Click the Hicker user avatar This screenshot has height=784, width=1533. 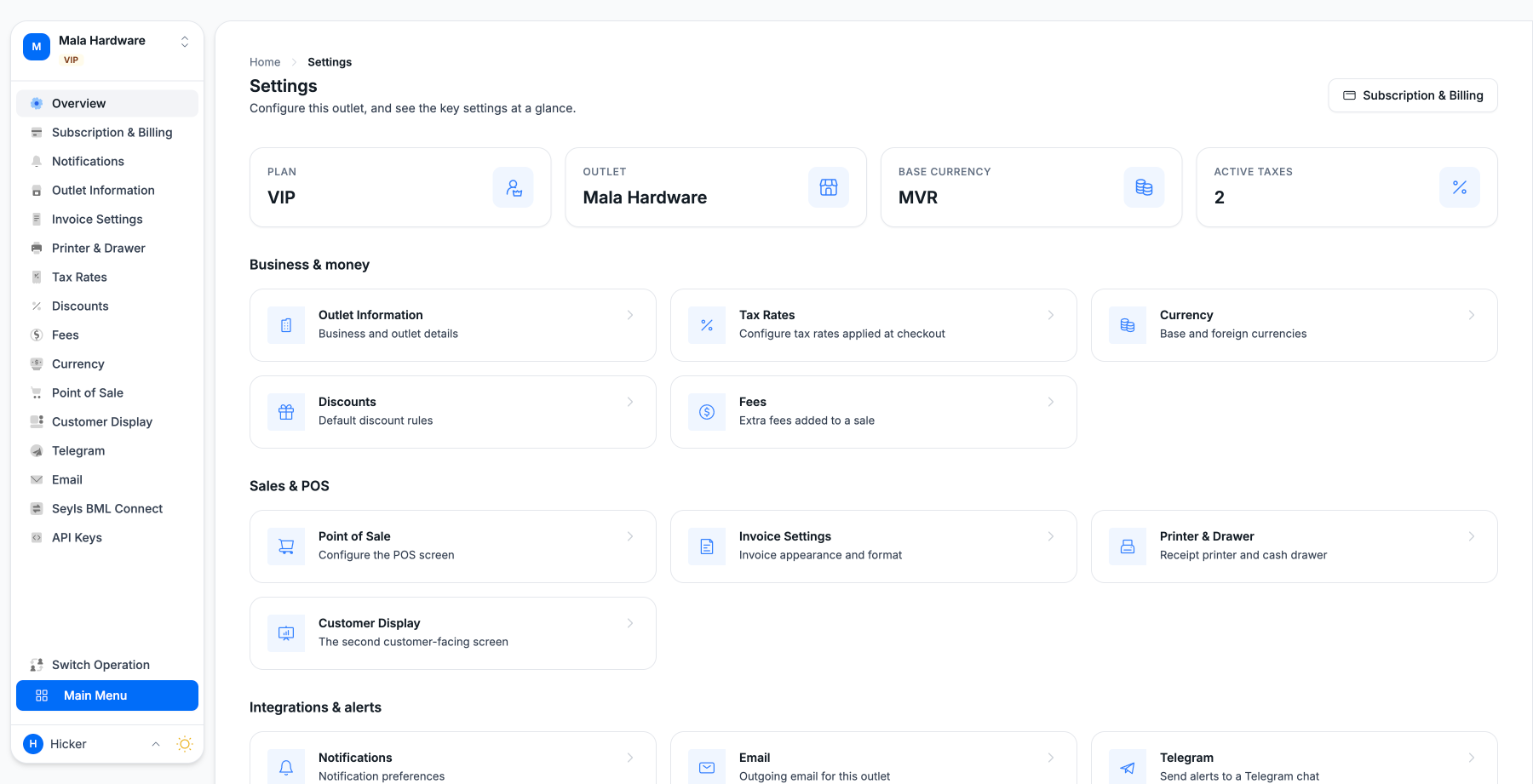coord(33,744)
